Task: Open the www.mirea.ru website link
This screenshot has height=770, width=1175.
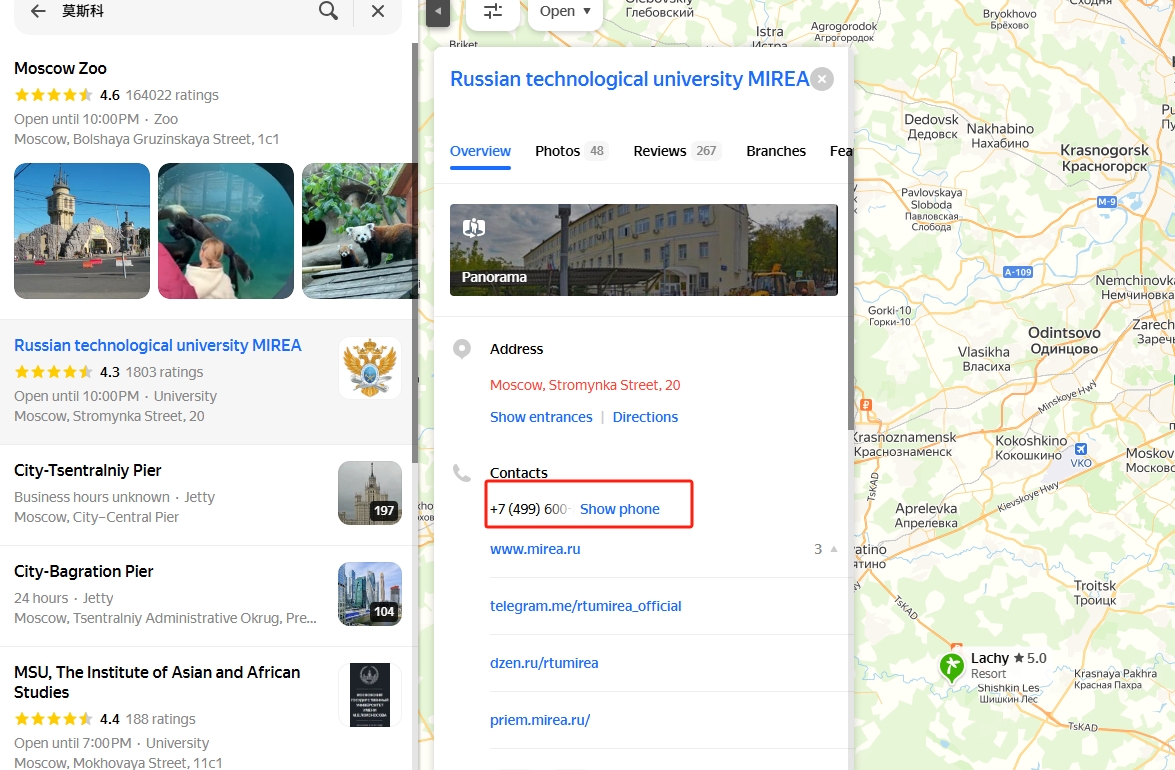Action: [x=535, y=549]
